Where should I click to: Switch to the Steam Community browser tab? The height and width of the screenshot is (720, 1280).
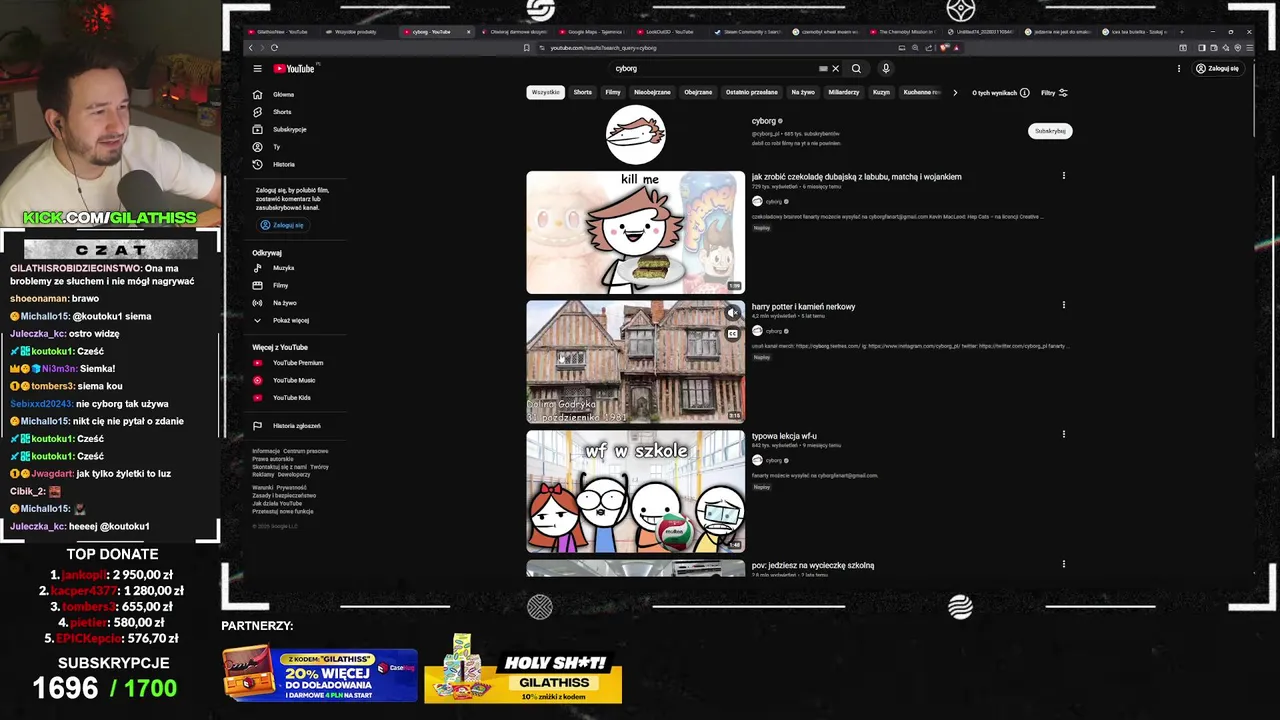point(747,32)
